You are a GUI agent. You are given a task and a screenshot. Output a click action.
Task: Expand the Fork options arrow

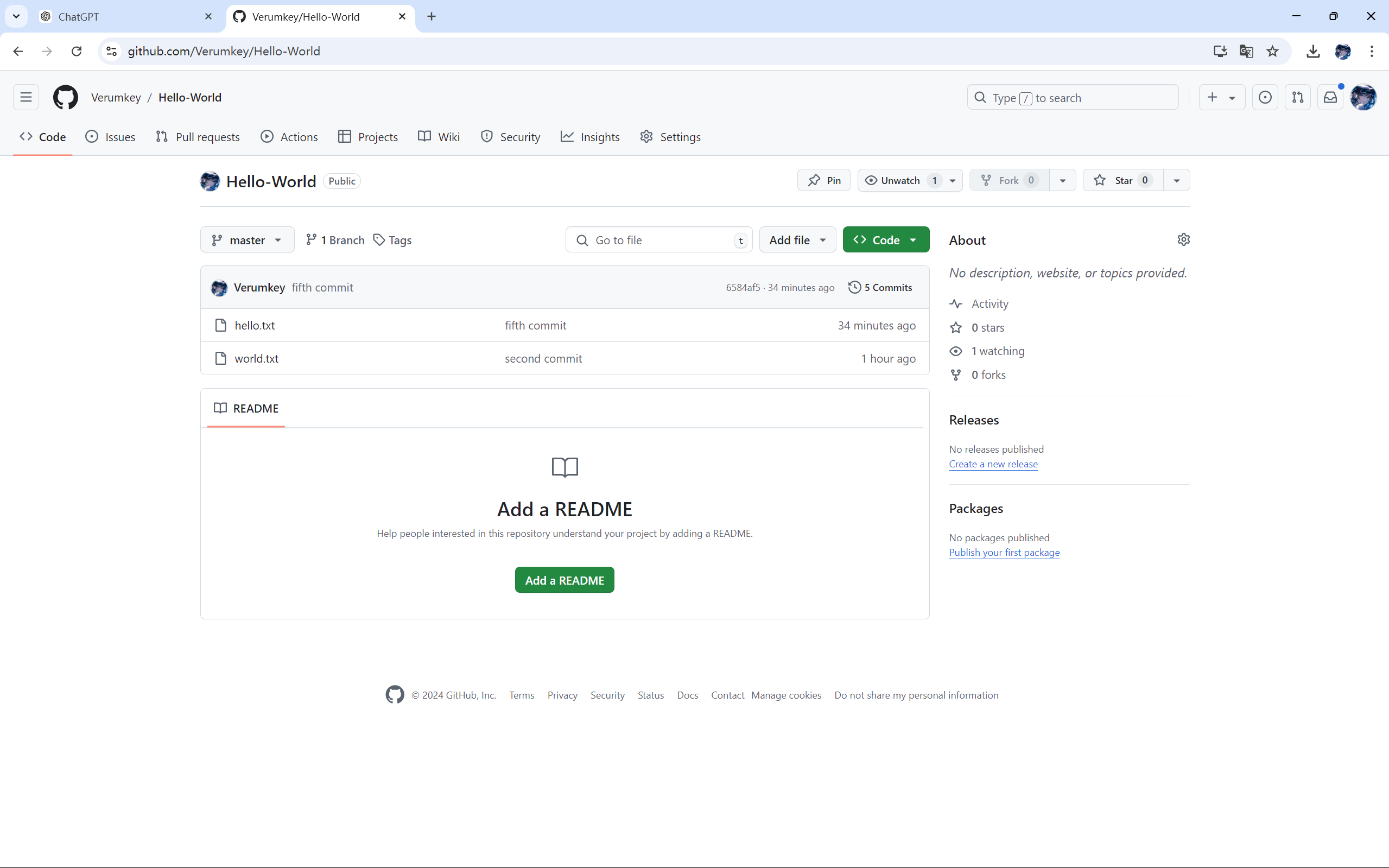1062,180
